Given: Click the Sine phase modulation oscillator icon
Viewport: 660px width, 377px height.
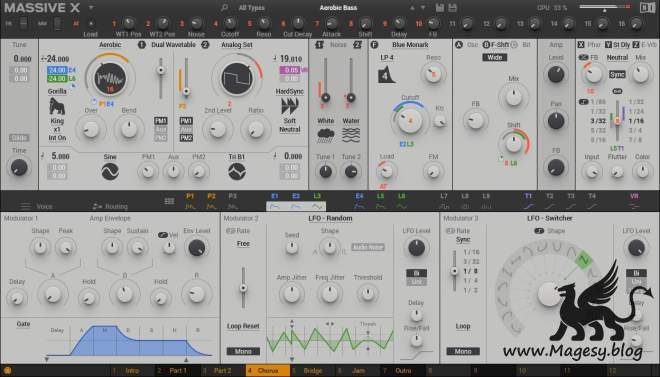Looking at the screenshot, I should coord(110,172).
